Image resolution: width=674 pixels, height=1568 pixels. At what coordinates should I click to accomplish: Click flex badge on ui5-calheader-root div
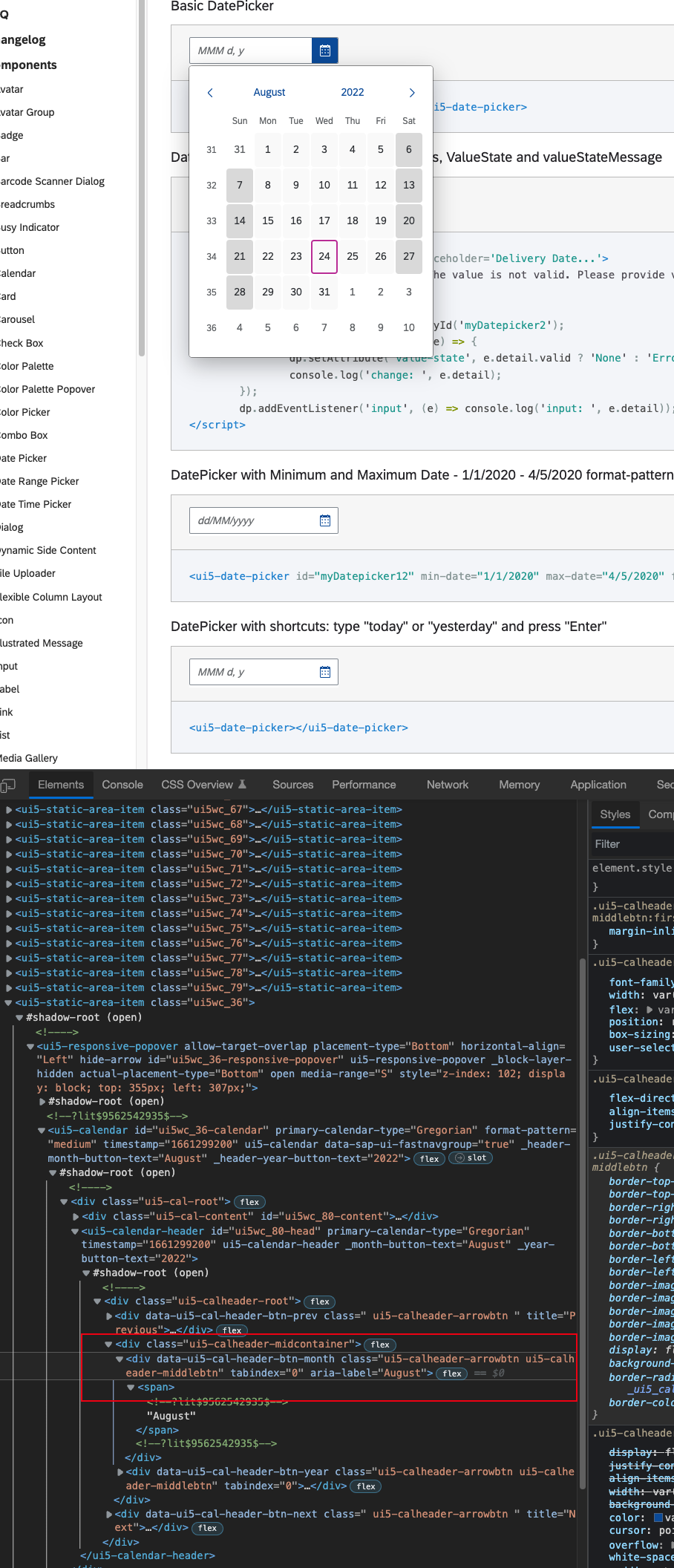click(320, 1301)
